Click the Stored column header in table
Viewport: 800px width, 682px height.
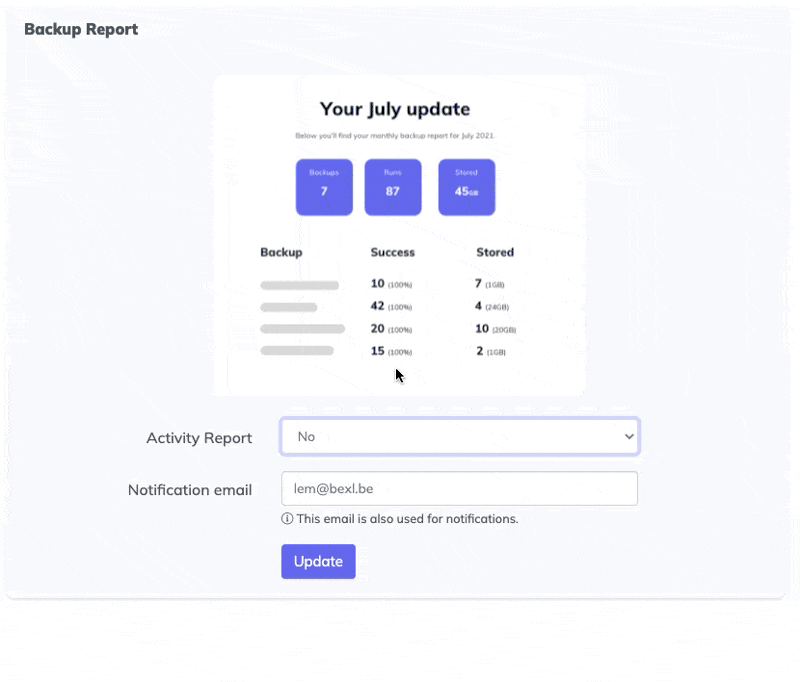495,252
